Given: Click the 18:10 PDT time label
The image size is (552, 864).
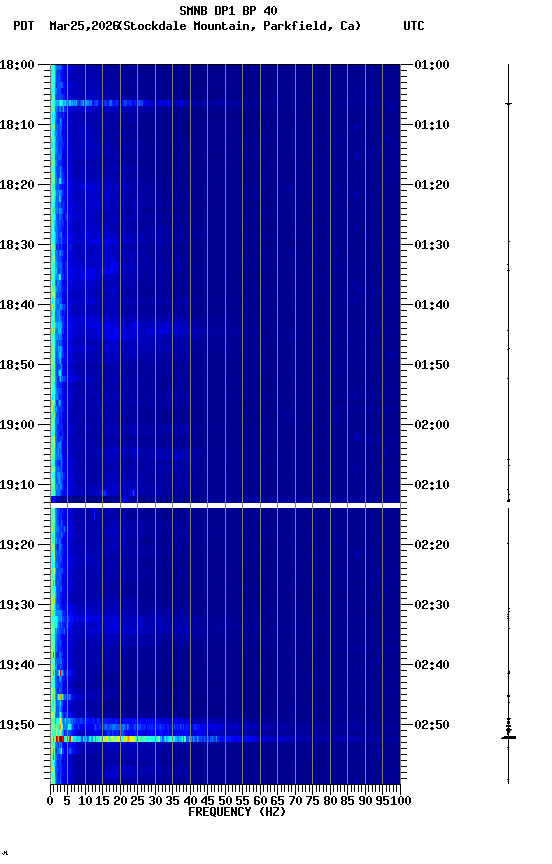Looking at the screenshot, I should tap(17, 125).
